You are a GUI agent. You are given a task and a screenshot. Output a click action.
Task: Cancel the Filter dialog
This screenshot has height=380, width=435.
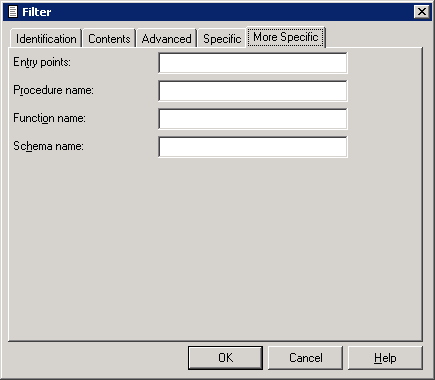pyautogui.click(x=305, y=358)
